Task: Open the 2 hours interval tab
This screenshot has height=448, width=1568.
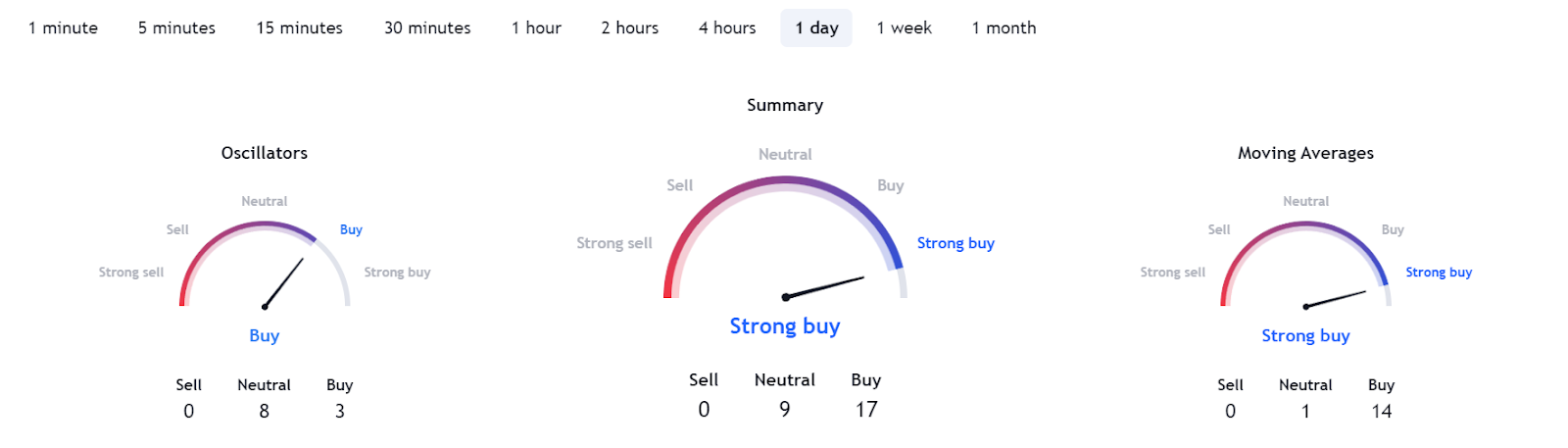Action: pyautogui.click(x=629, y=28)
